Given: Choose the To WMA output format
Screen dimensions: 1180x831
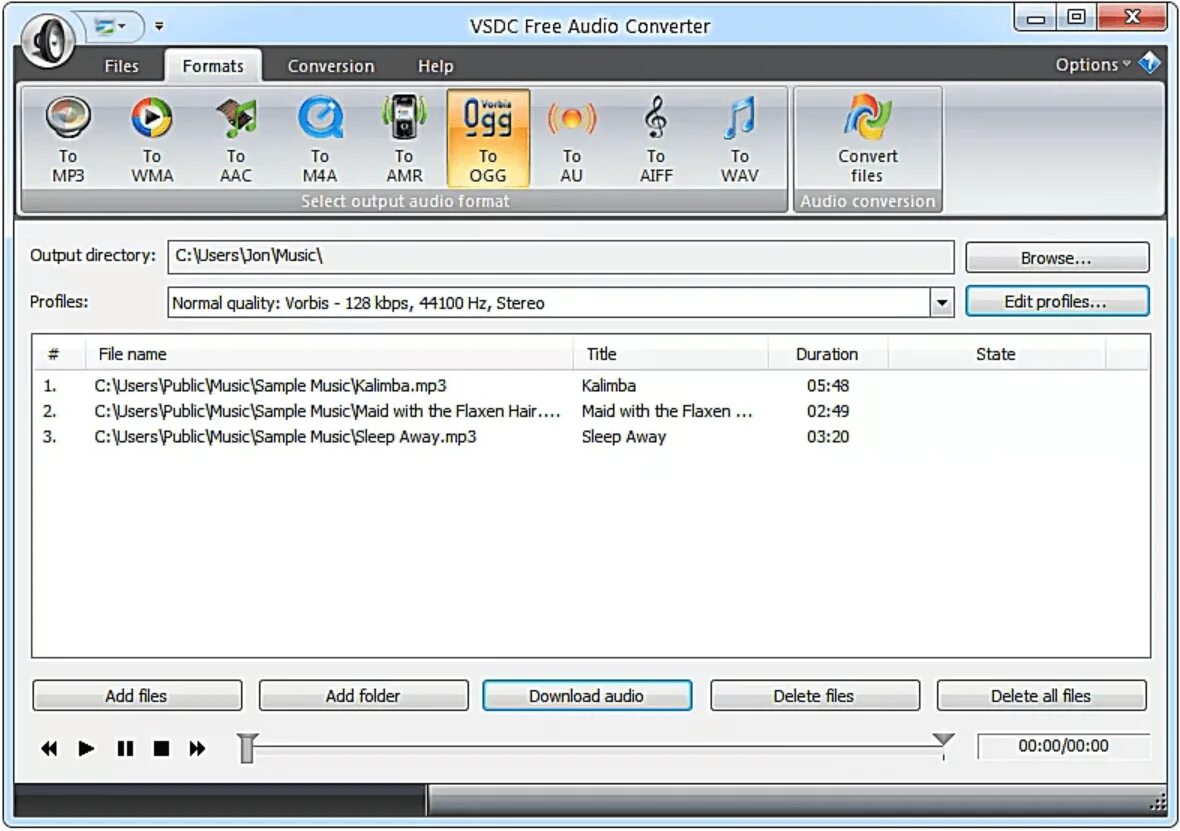Looking at the screenshot, I should [x=152, y=139].
